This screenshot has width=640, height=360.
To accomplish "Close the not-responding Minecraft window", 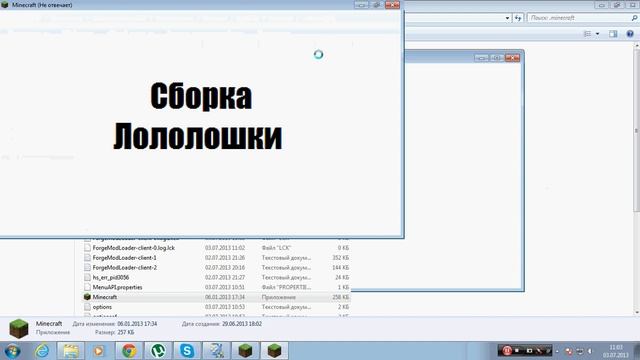I will tap(392, 5).
